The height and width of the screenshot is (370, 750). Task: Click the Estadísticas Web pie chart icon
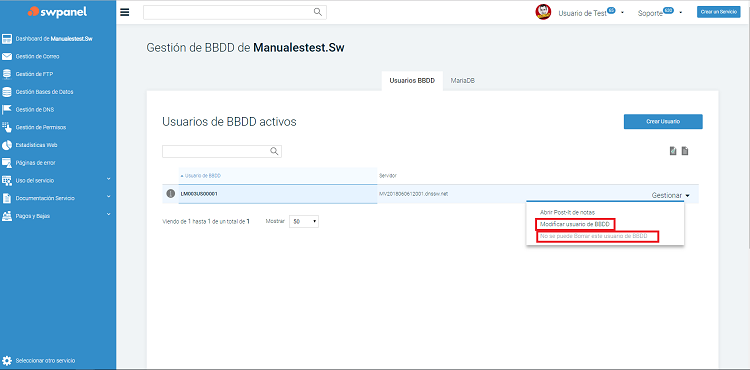click(x=7, y=145)
